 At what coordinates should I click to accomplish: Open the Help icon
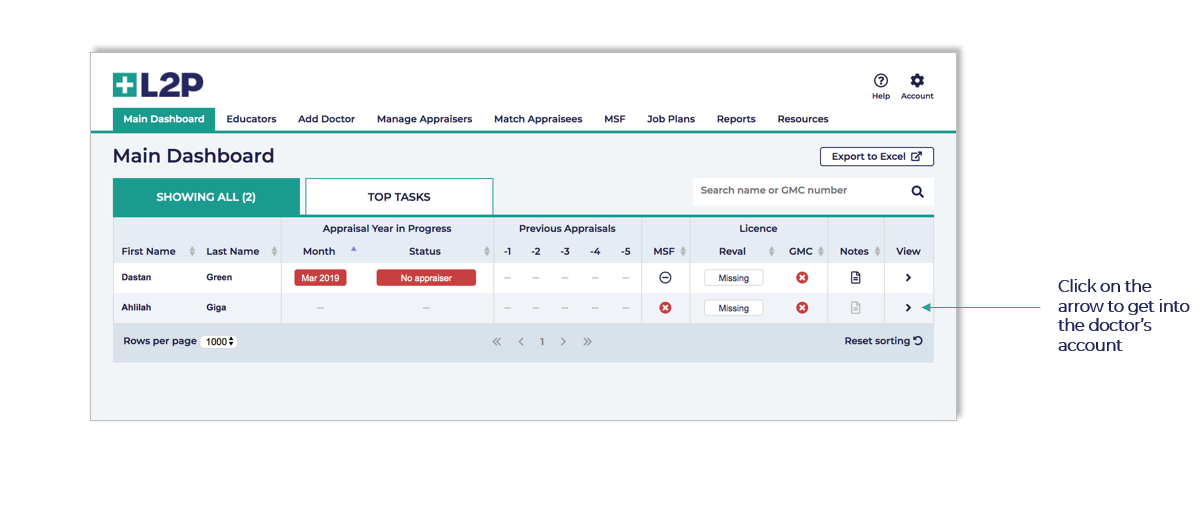880,82
